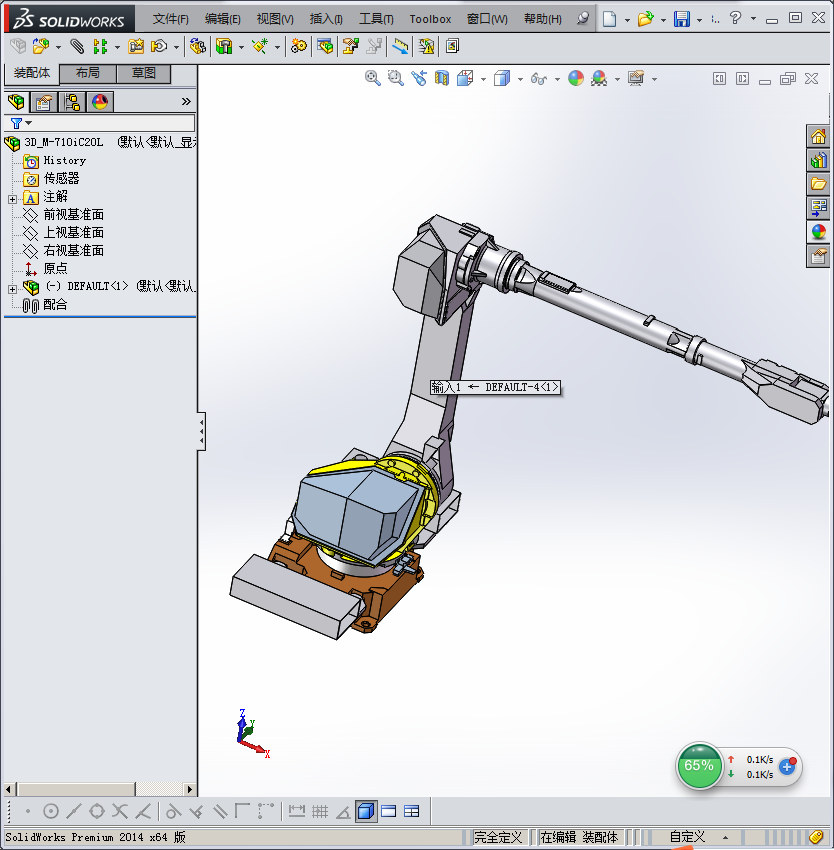This screenshot has height=850, width=834.
Task: Toggle the grid snap icon in bottom toolbar
Action: pyautogui.click(x=320, y=811)
